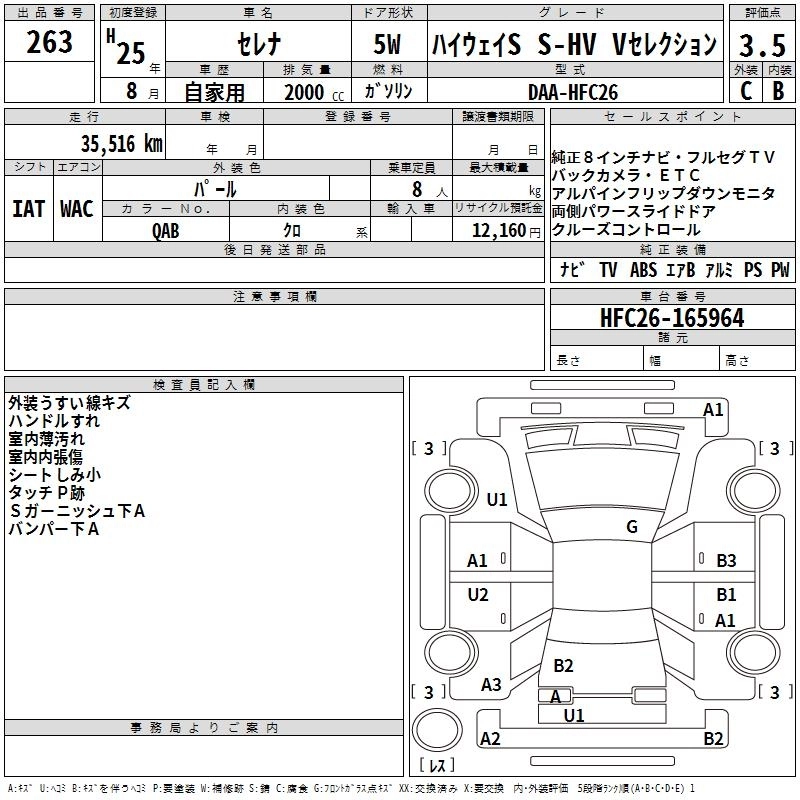Click the U2 dent mark on diagram
Image resolution: width=800 pixels, height=800 pixels.
478,595
